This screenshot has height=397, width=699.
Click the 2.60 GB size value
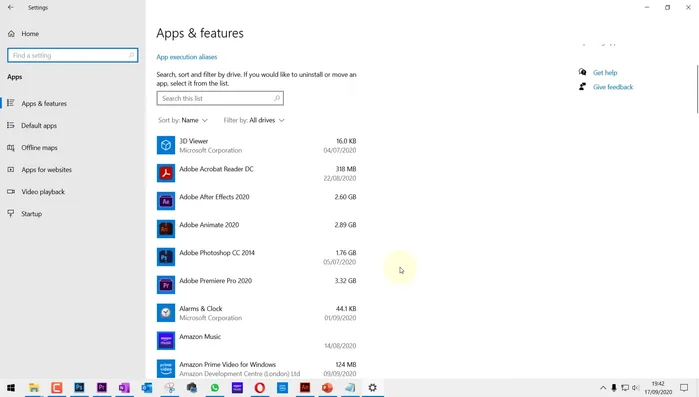(x=345, y=197)
